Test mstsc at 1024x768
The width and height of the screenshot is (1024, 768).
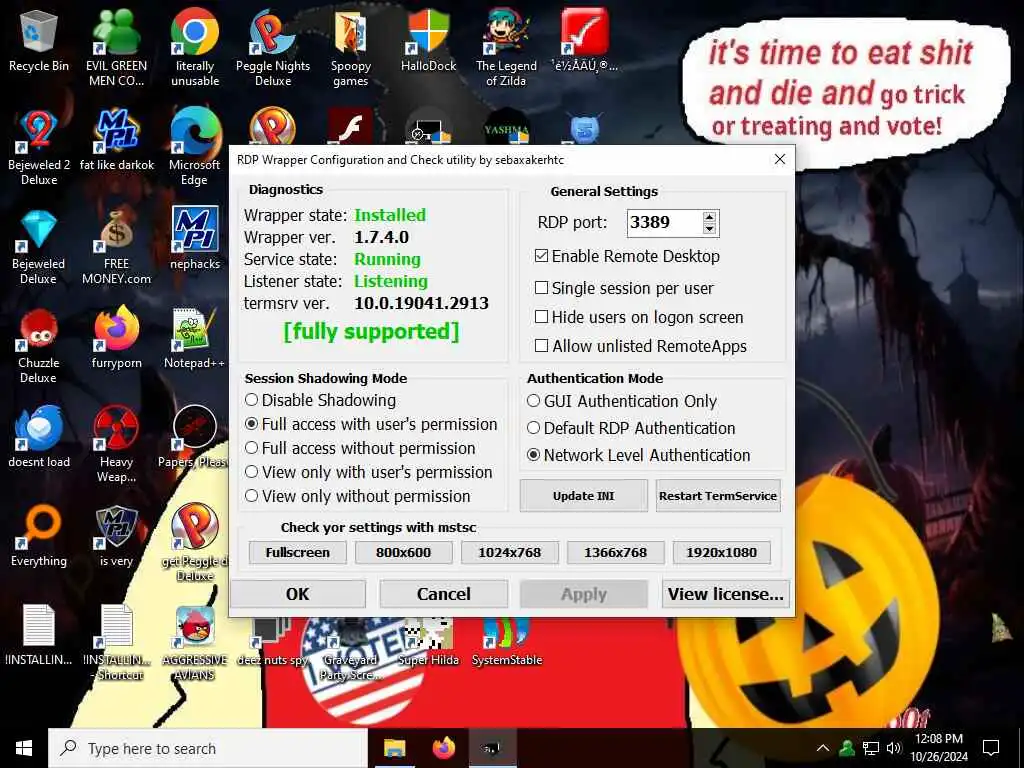pyautogui.click(x=509, y=552)
